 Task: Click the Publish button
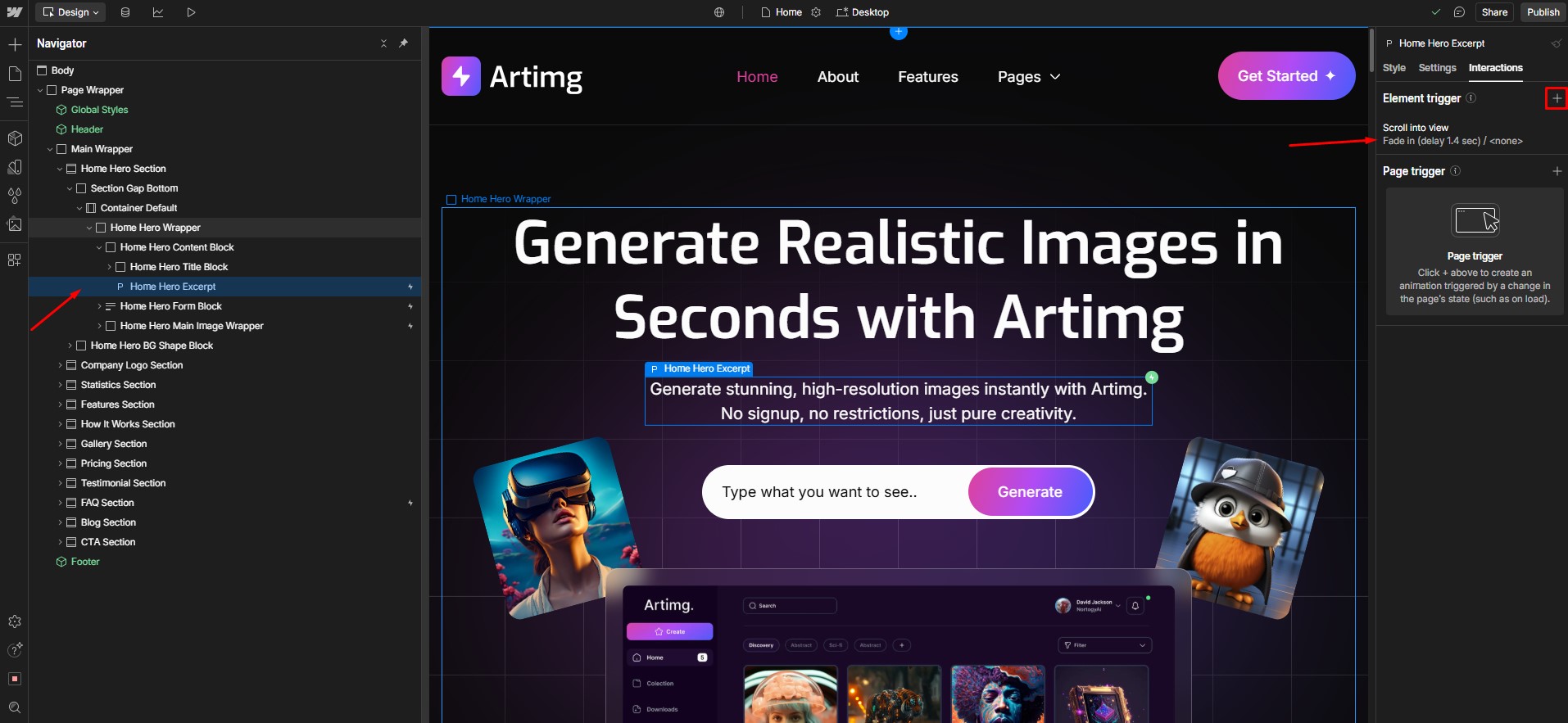tap(1543, 12)
